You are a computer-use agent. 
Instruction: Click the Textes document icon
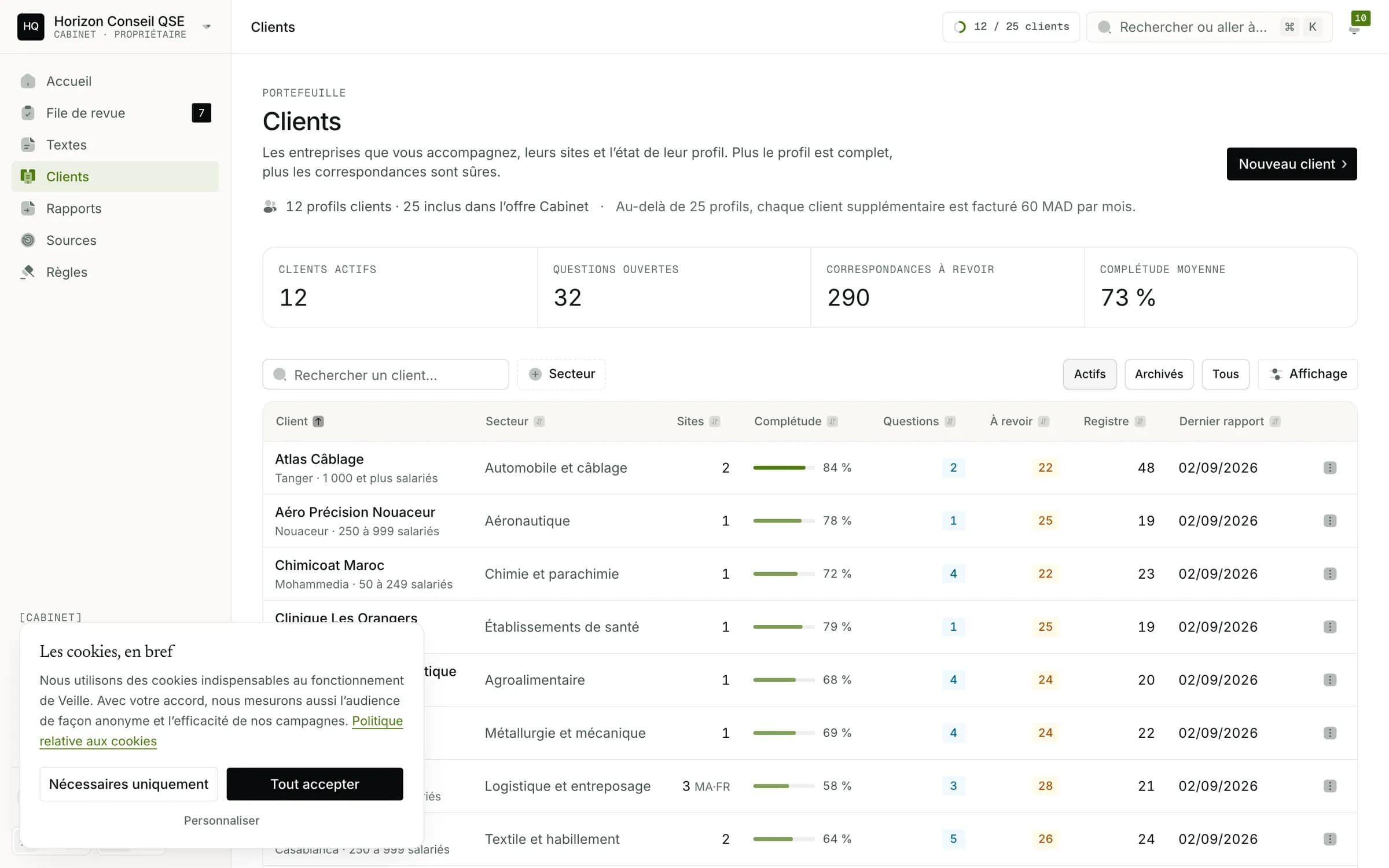(x=28, y=145)
